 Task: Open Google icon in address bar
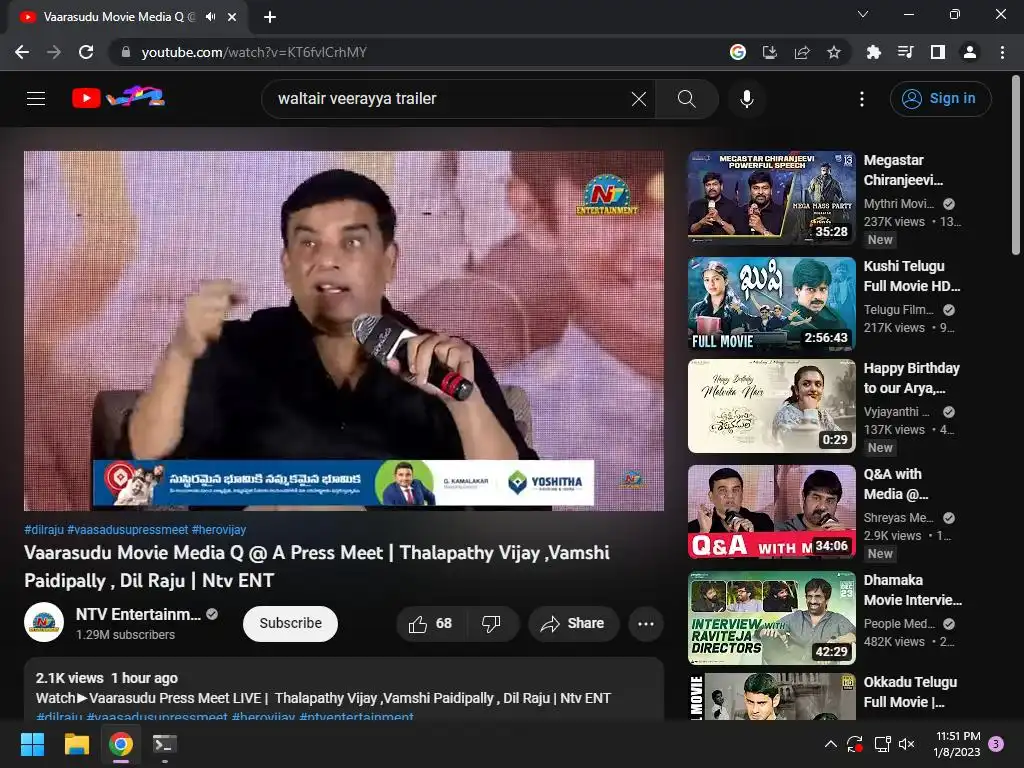coord(738,52)
